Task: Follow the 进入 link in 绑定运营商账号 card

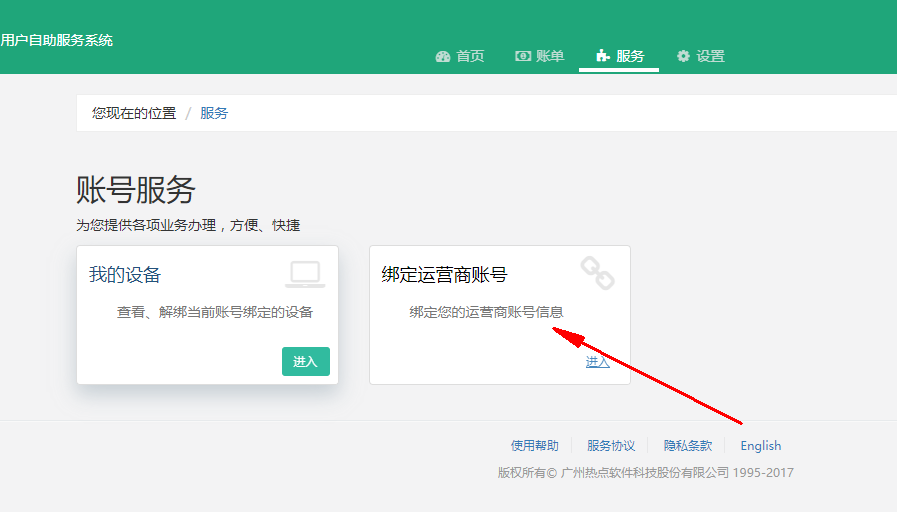Action: (x=597, y=362)
